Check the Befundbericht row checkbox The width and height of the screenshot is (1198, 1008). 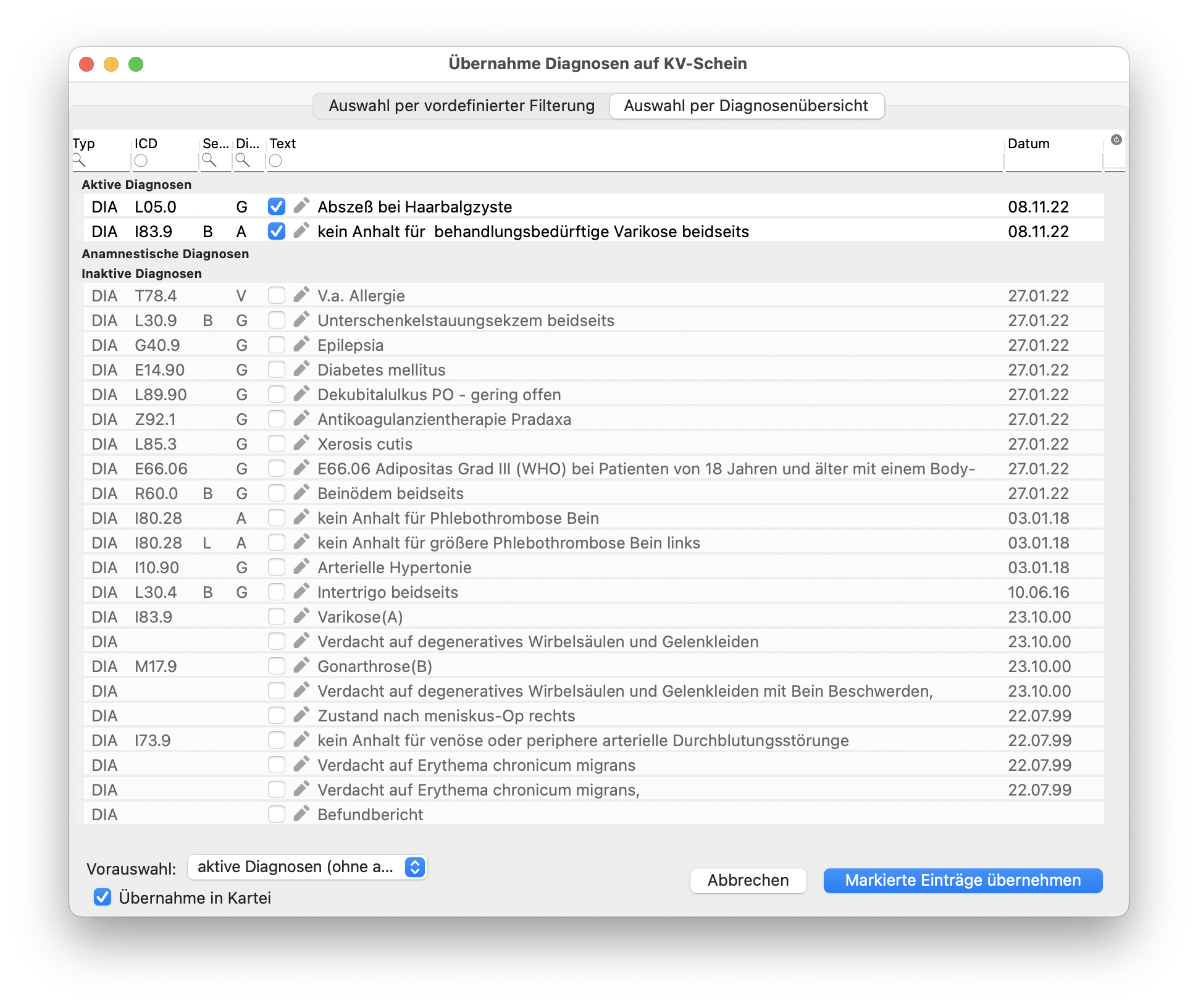point(277,814)
